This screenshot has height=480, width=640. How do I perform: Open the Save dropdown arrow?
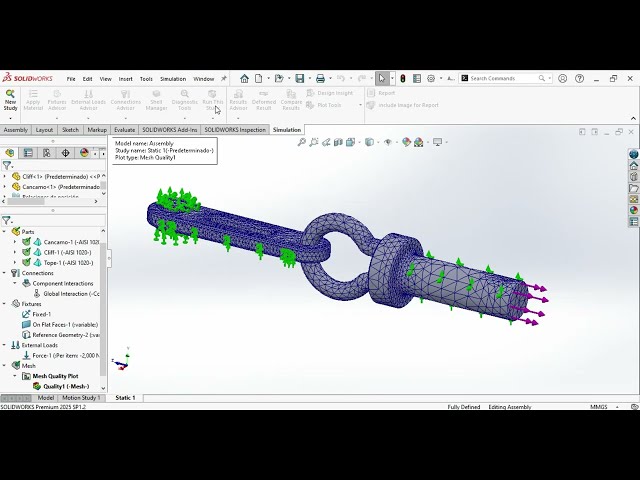(310, 78)
